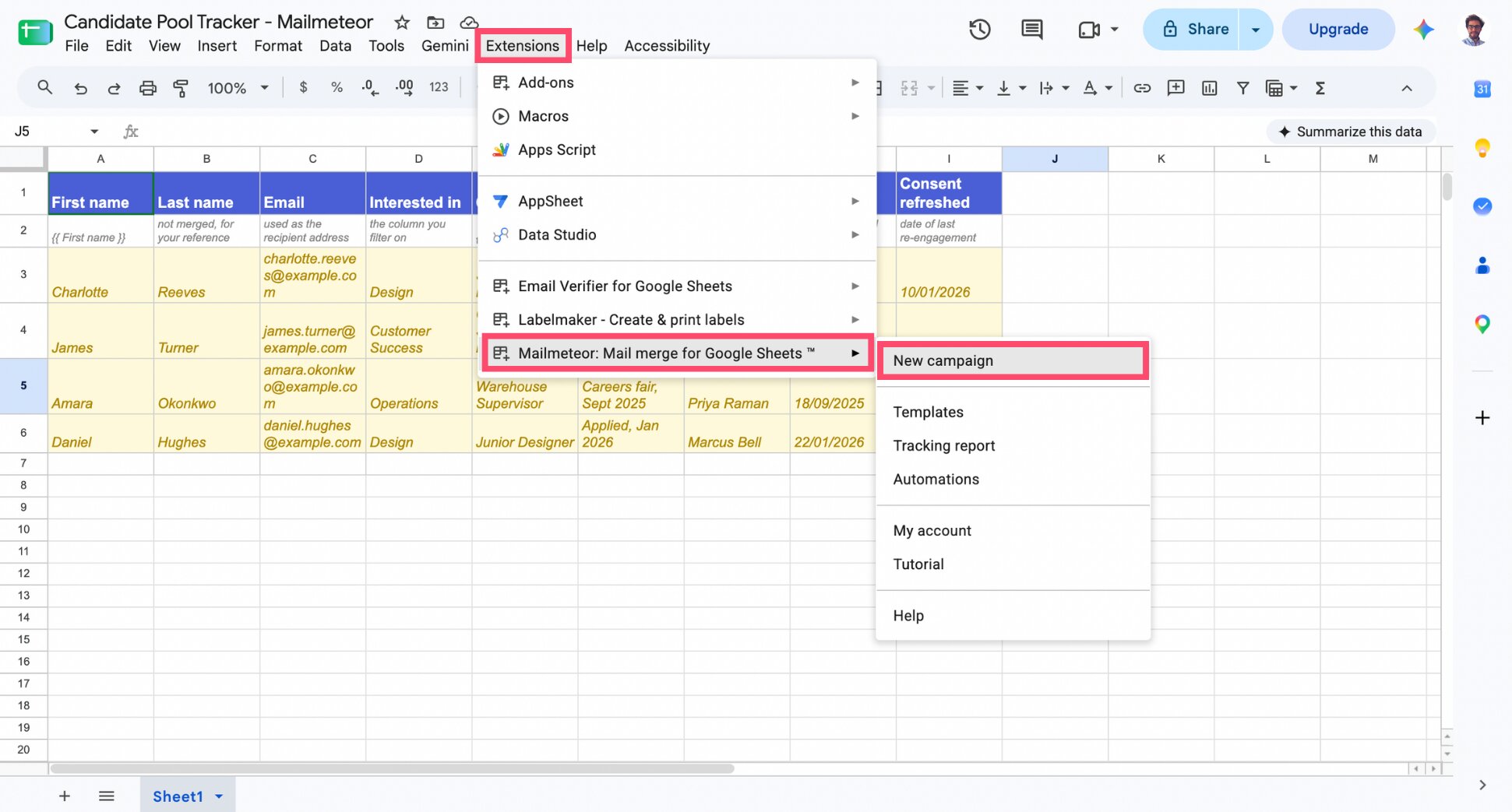Click the search magnifier in toolbar

point(45,88)
